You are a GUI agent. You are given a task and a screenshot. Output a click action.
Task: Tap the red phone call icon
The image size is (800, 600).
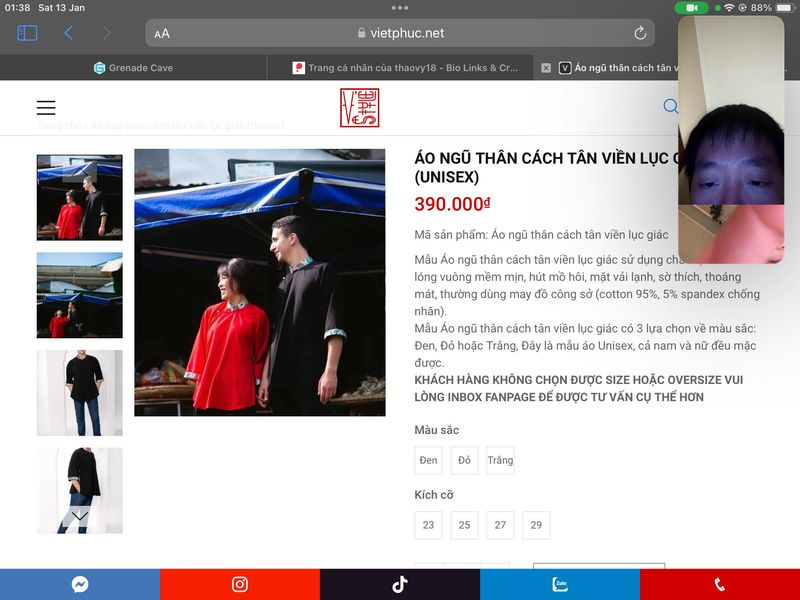pos(719,585)
